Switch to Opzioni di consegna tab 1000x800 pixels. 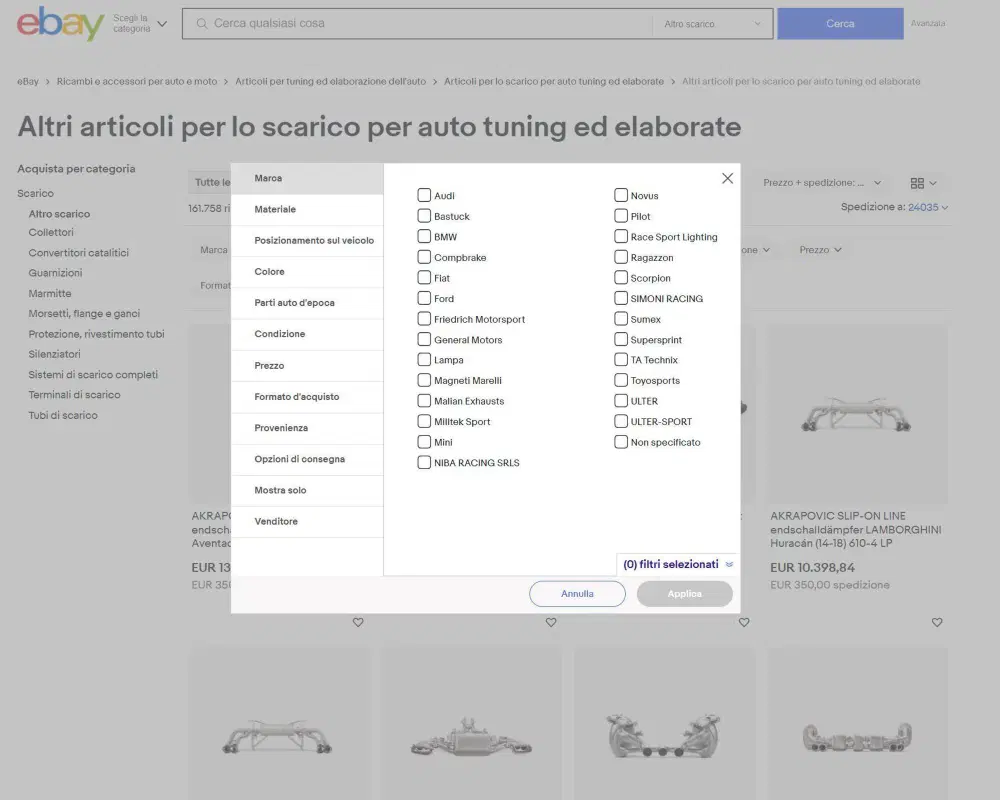point(307,460)
